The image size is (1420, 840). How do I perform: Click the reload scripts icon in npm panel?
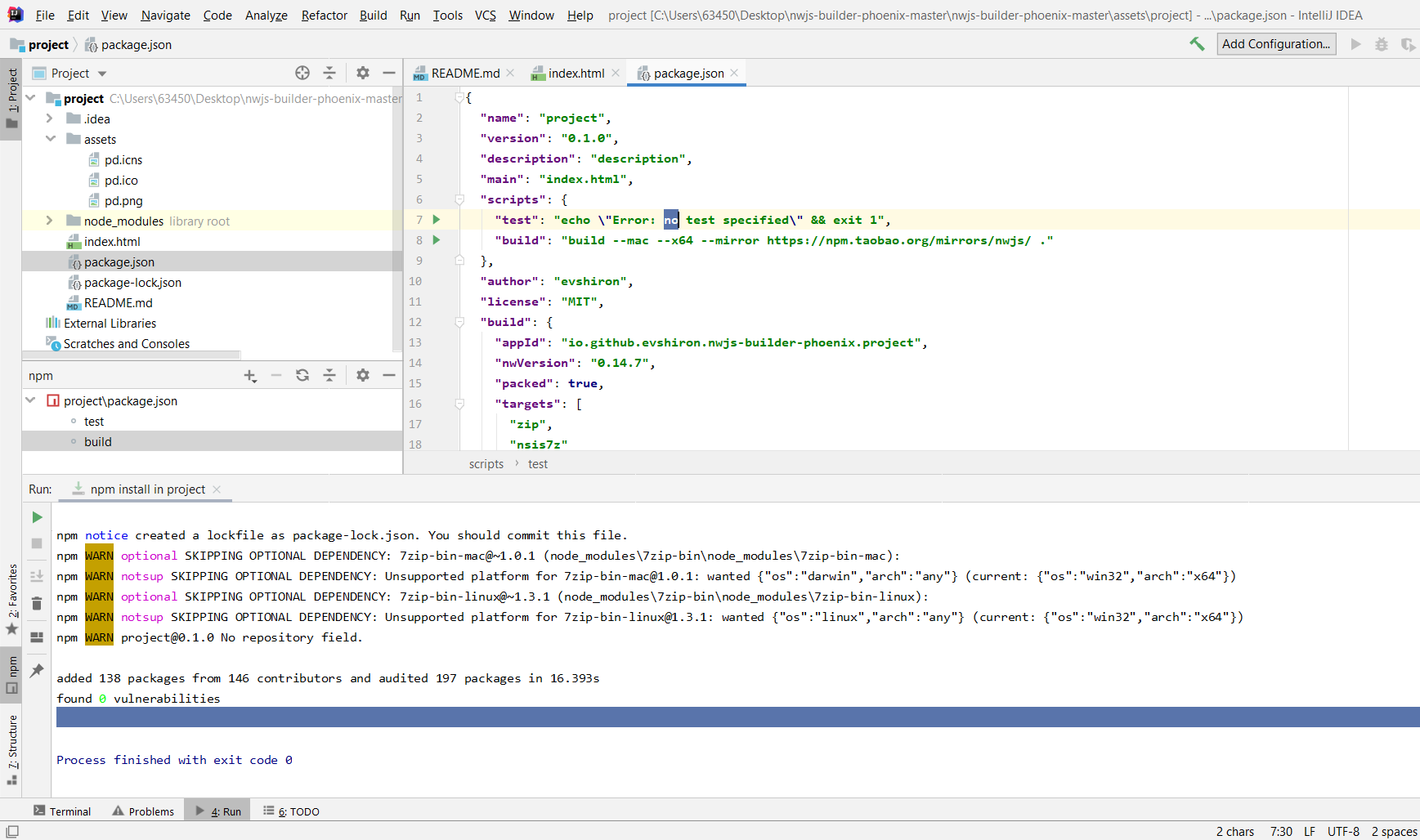(302, 375)
